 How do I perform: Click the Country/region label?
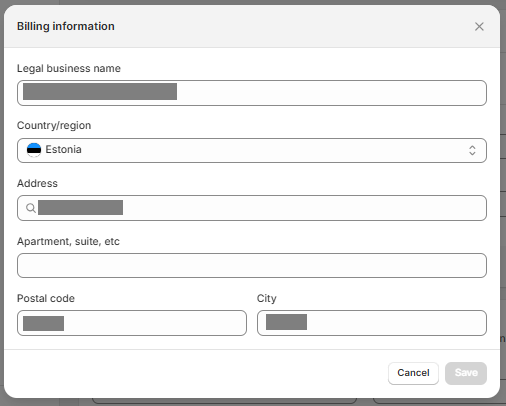tap(54, 126)
